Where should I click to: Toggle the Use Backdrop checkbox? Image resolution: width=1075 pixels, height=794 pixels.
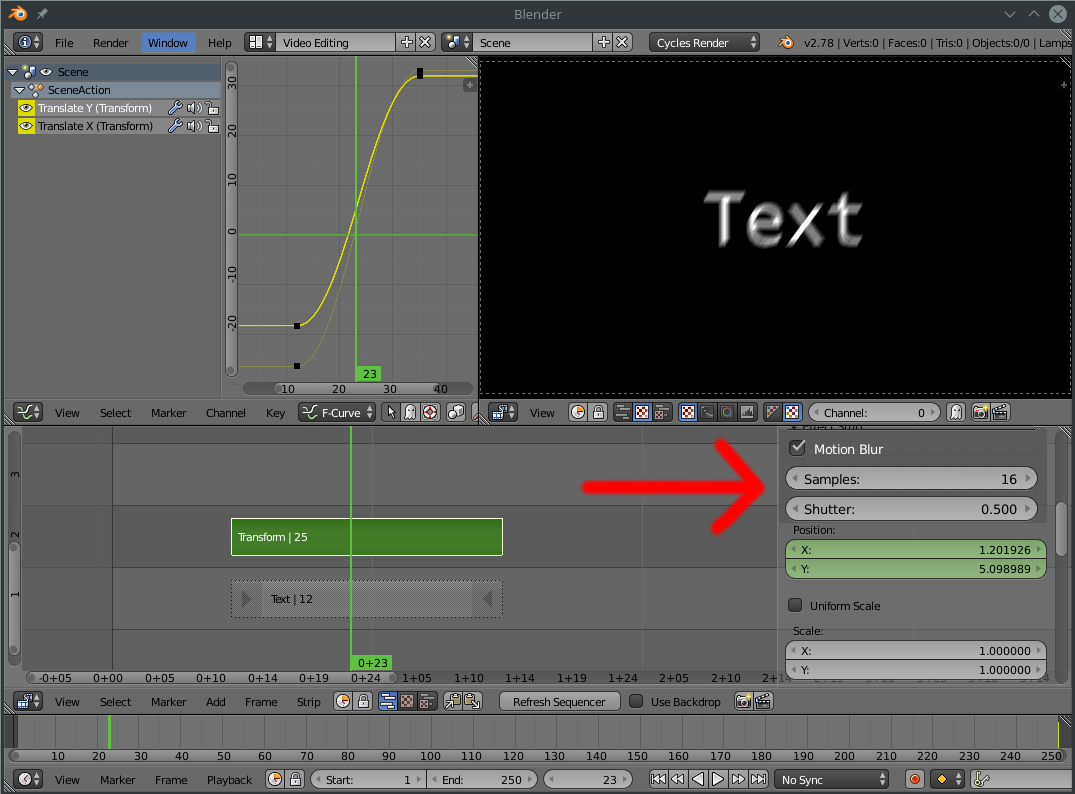[x=636, y=701]
